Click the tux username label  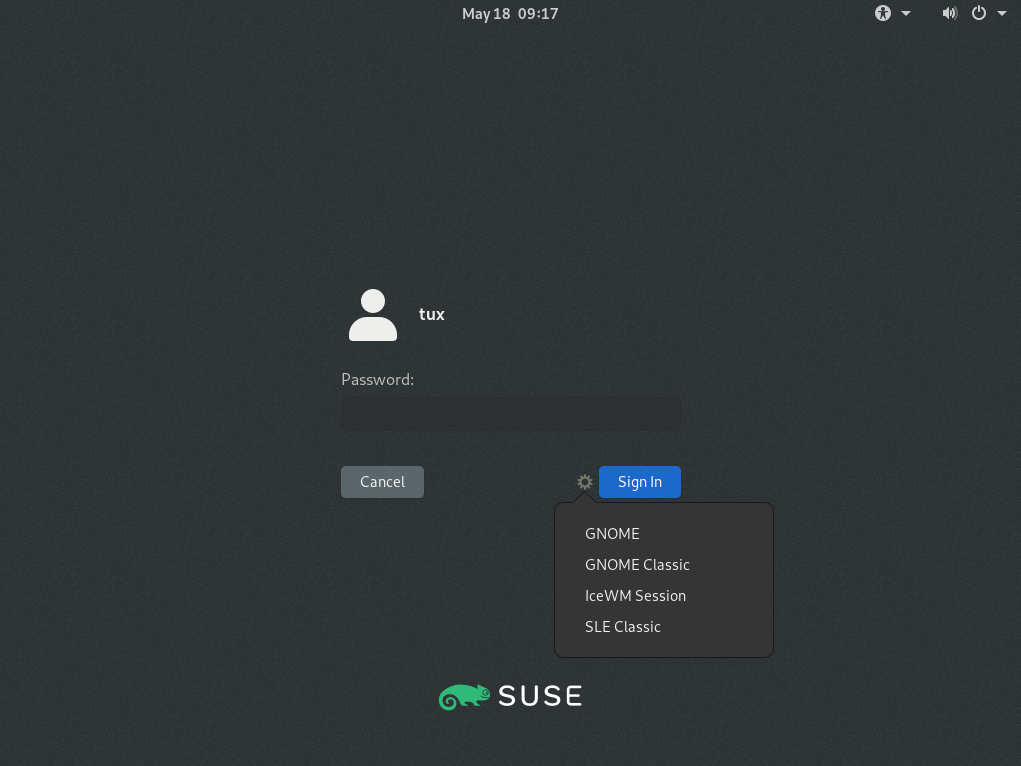coord(432,314)
